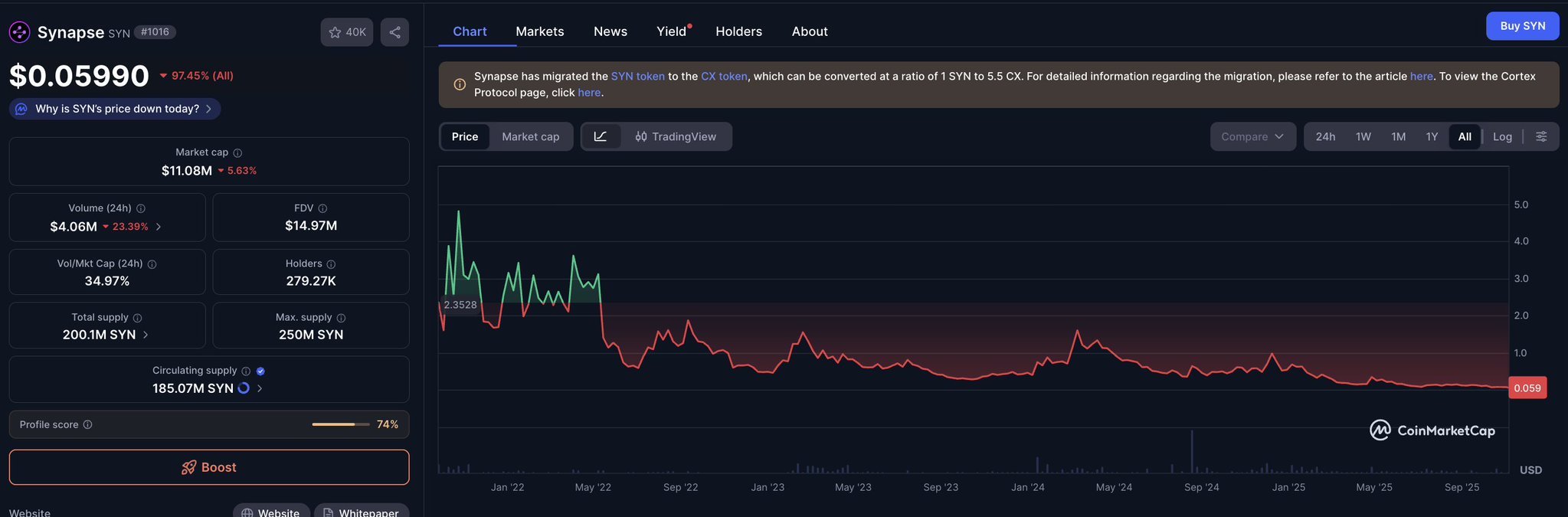This screenshot has height=517, width=1568.
Task: Switch to the Holders tab
Action: [738, 31]
